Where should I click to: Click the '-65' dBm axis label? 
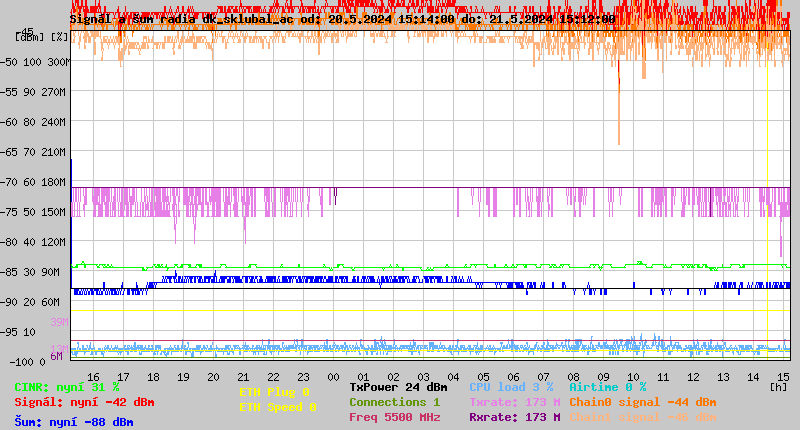click(x=8, y=152)
